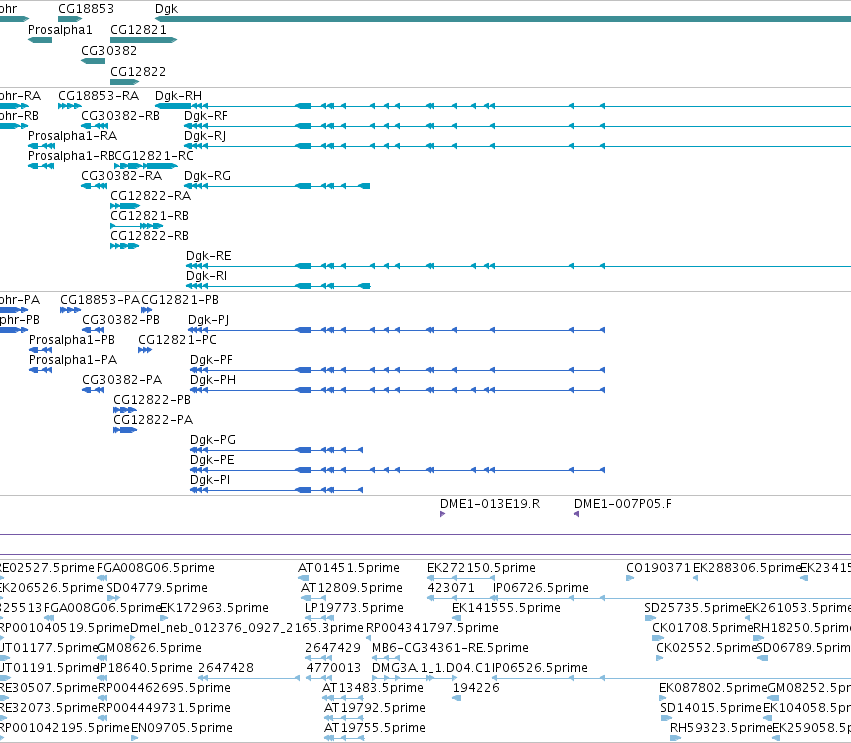Viewport: 851px width, 743px height.
Task: Click feature label 423071
Action: (451, 588)
